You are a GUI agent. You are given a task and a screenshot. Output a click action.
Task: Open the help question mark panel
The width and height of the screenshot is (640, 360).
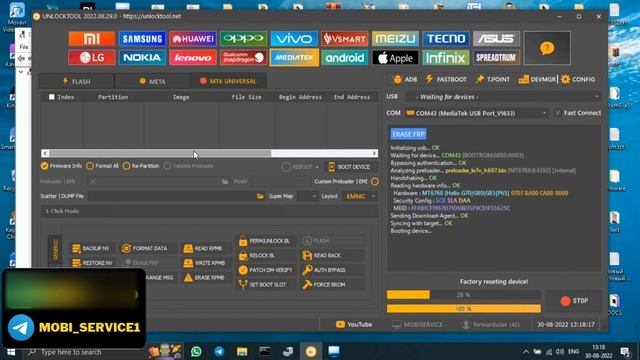pos(547,48)
